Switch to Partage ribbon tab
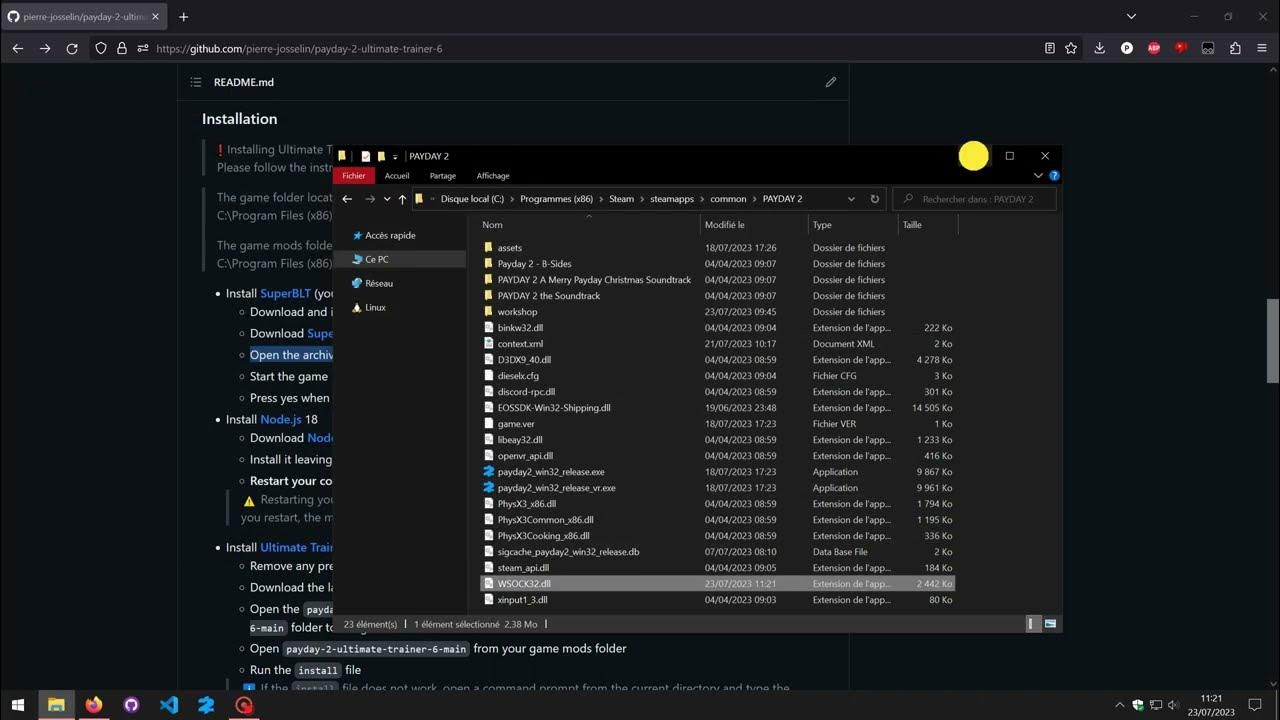The image size is (1280, 720). (x=443, y=176)
